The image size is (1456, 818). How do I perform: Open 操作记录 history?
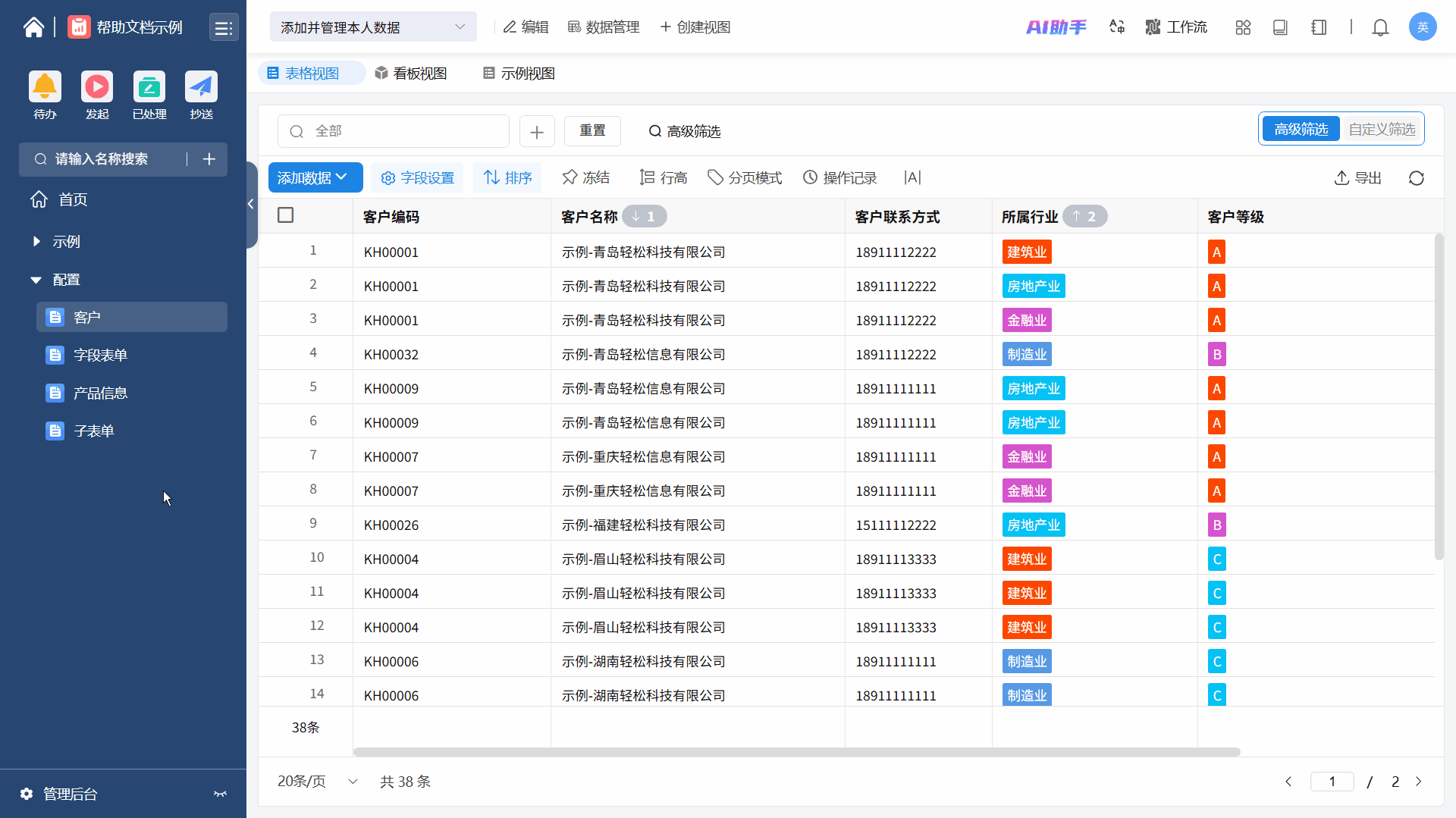tap(840, 177)
